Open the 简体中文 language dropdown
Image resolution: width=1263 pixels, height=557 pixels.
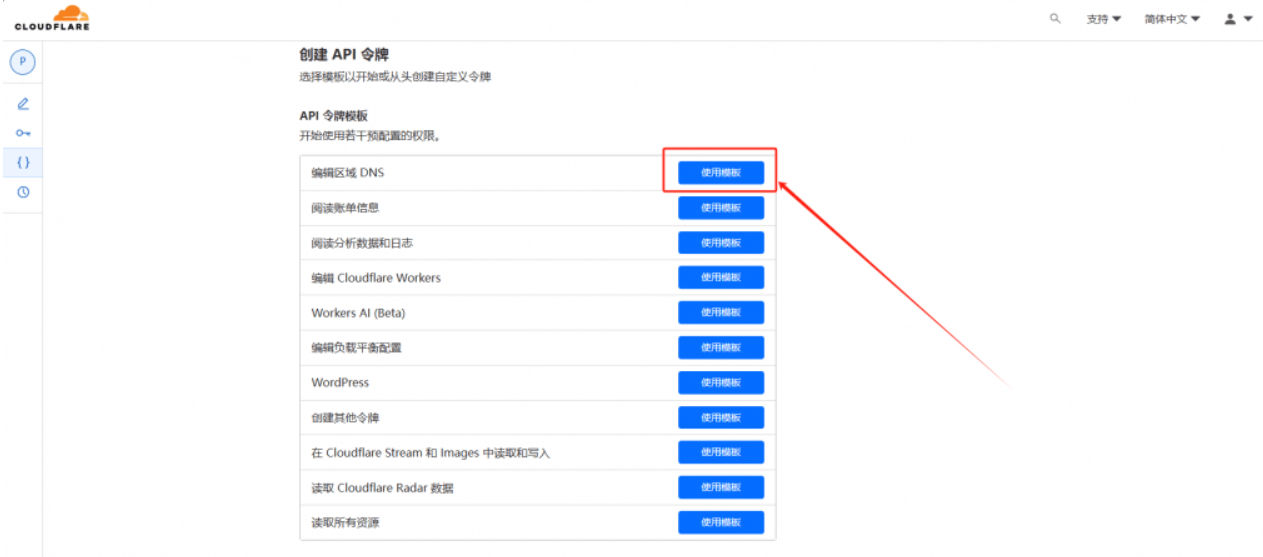[x=1173, y=19]
